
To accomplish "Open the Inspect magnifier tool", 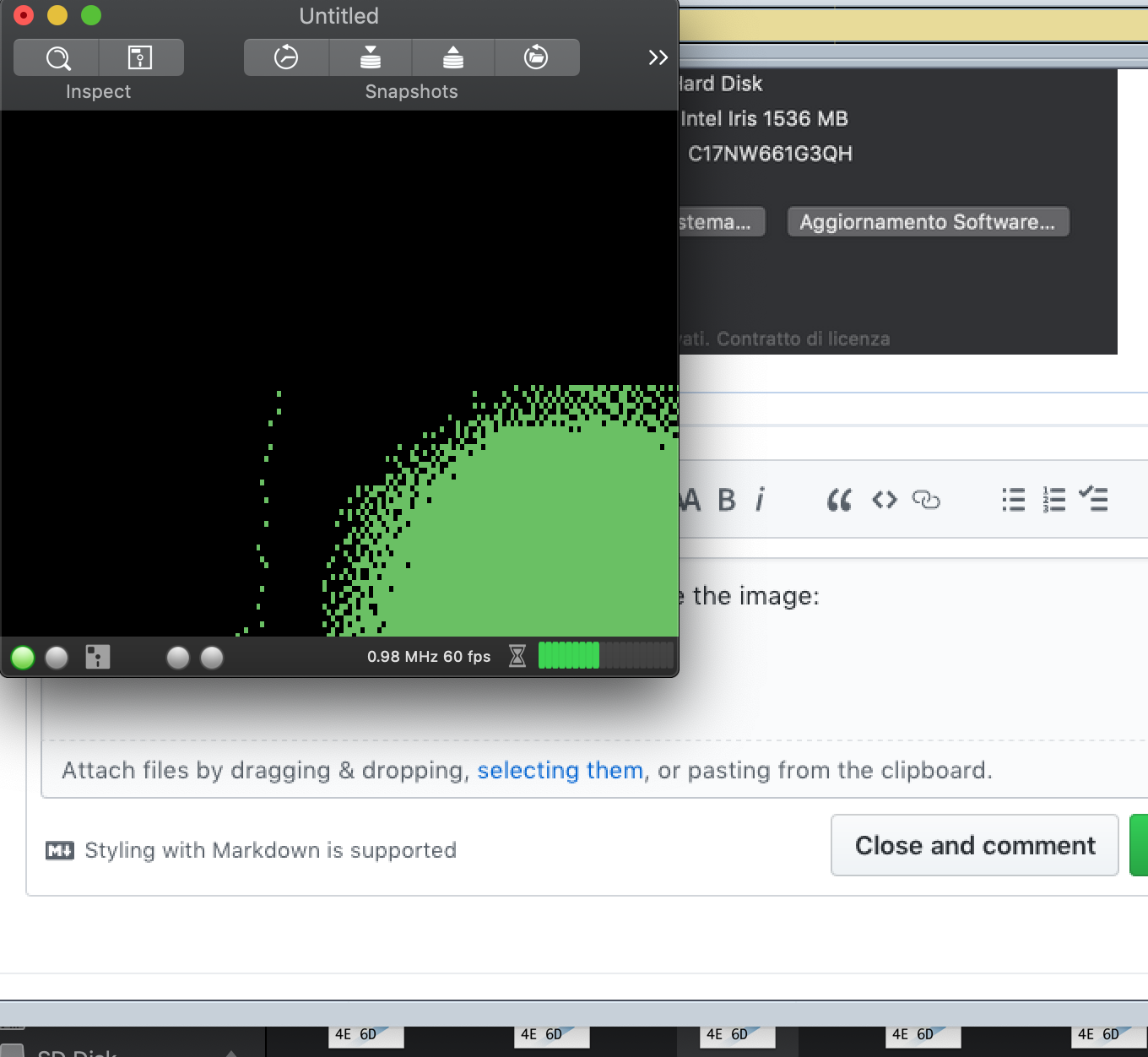I will pos(57,57).
